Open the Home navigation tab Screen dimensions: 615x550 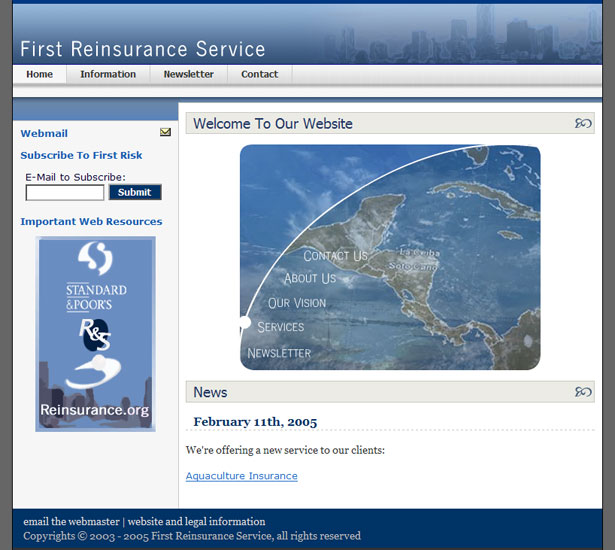(40, 74)
